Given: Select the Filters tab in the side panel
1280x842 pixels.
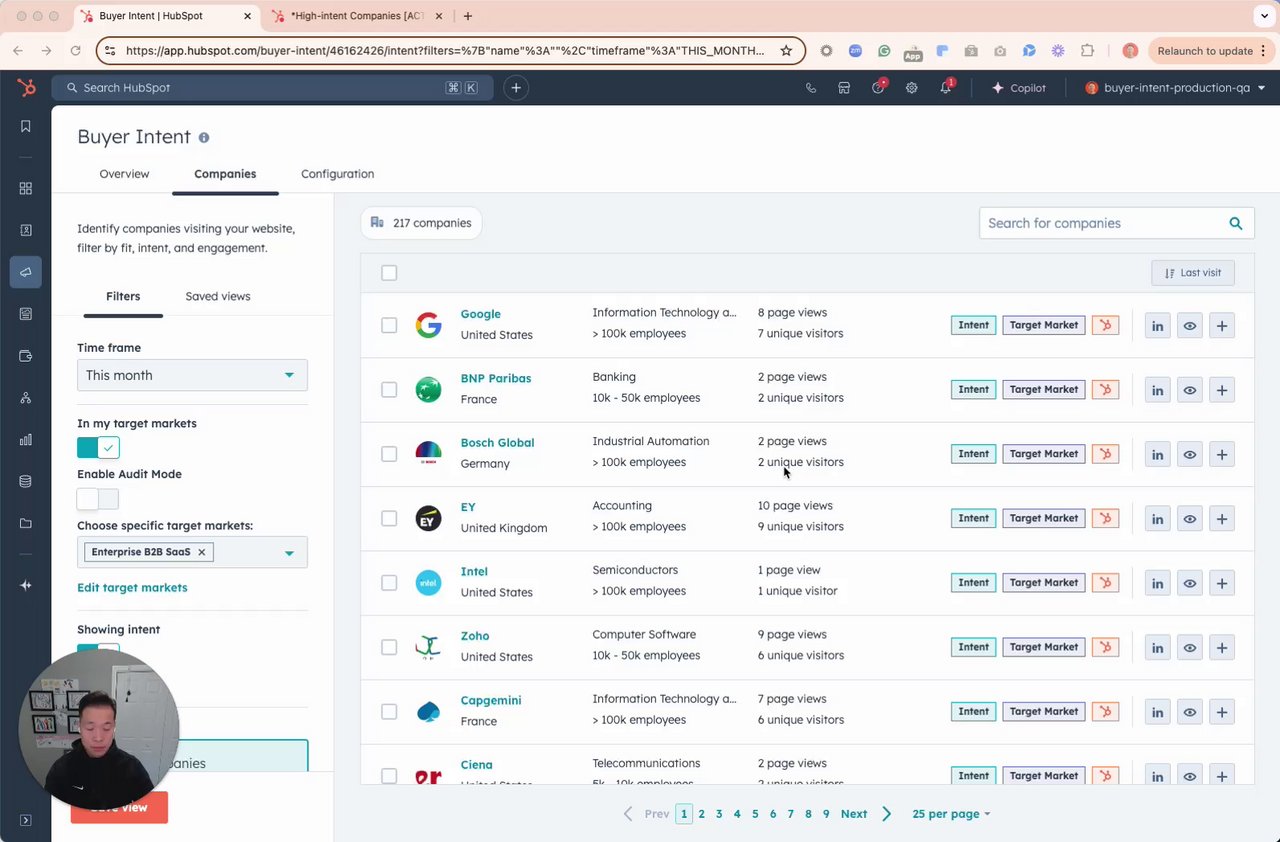Looking at the screenshot, I should 123,296.
